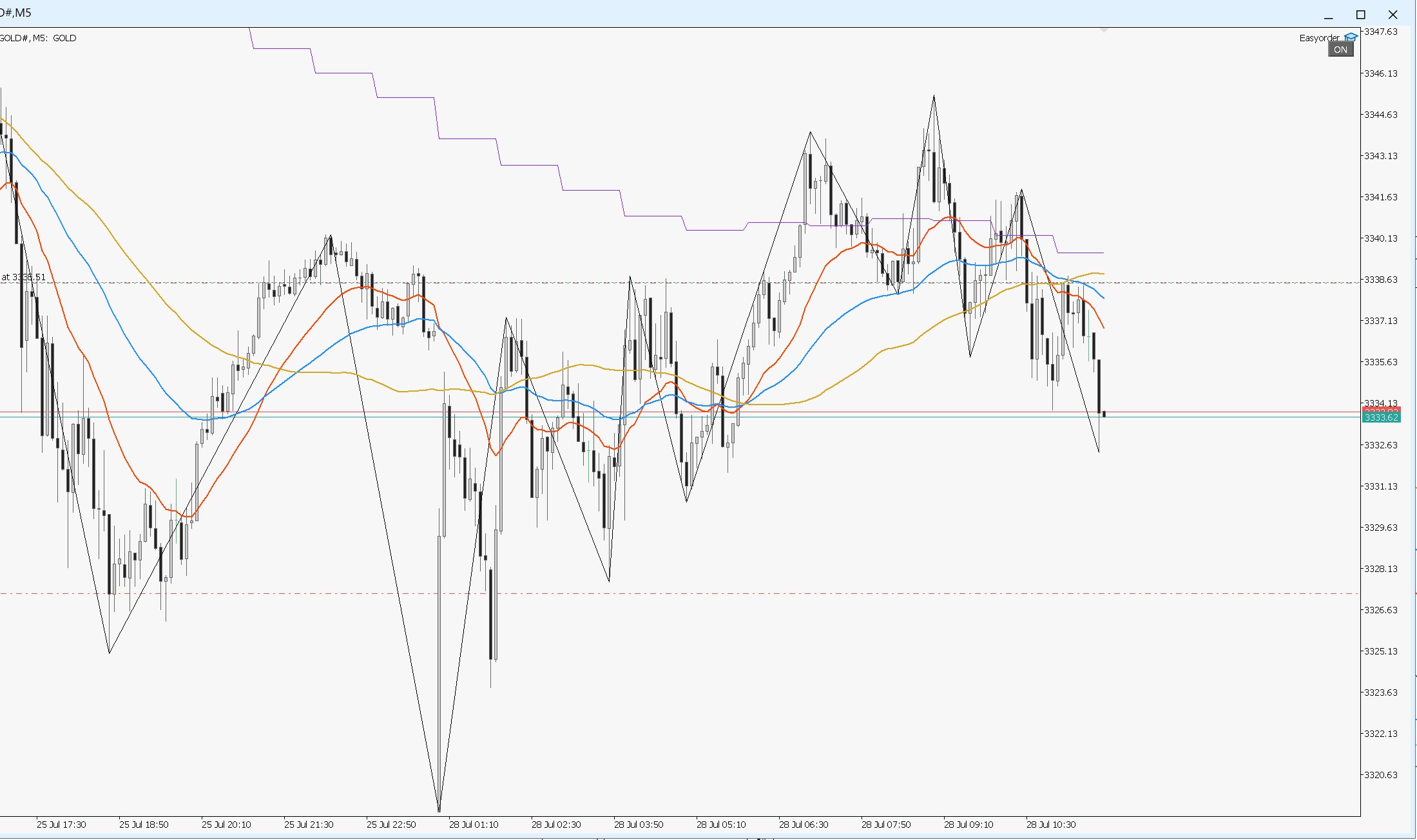Click the 28 Jul 01:10 time axis label

pyautogui.click(x=474, y=825)
